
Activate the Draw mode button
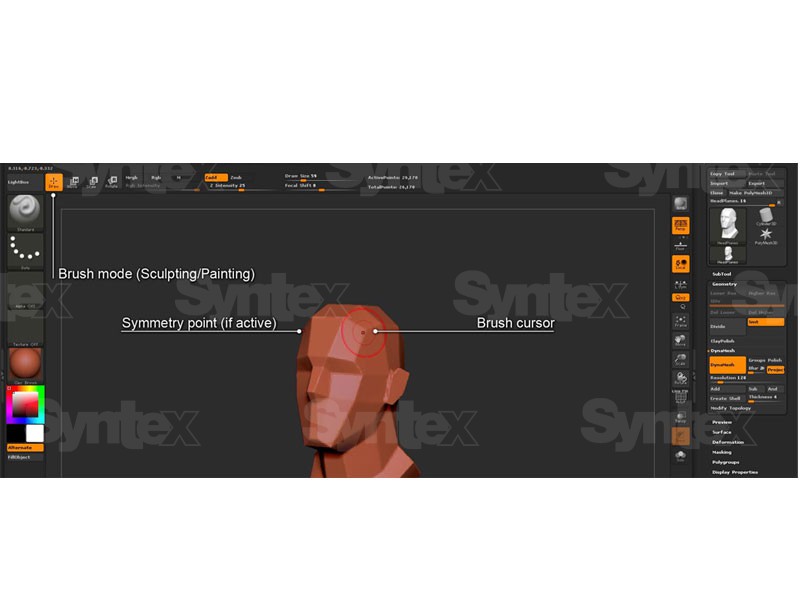(x=54, y=182)
